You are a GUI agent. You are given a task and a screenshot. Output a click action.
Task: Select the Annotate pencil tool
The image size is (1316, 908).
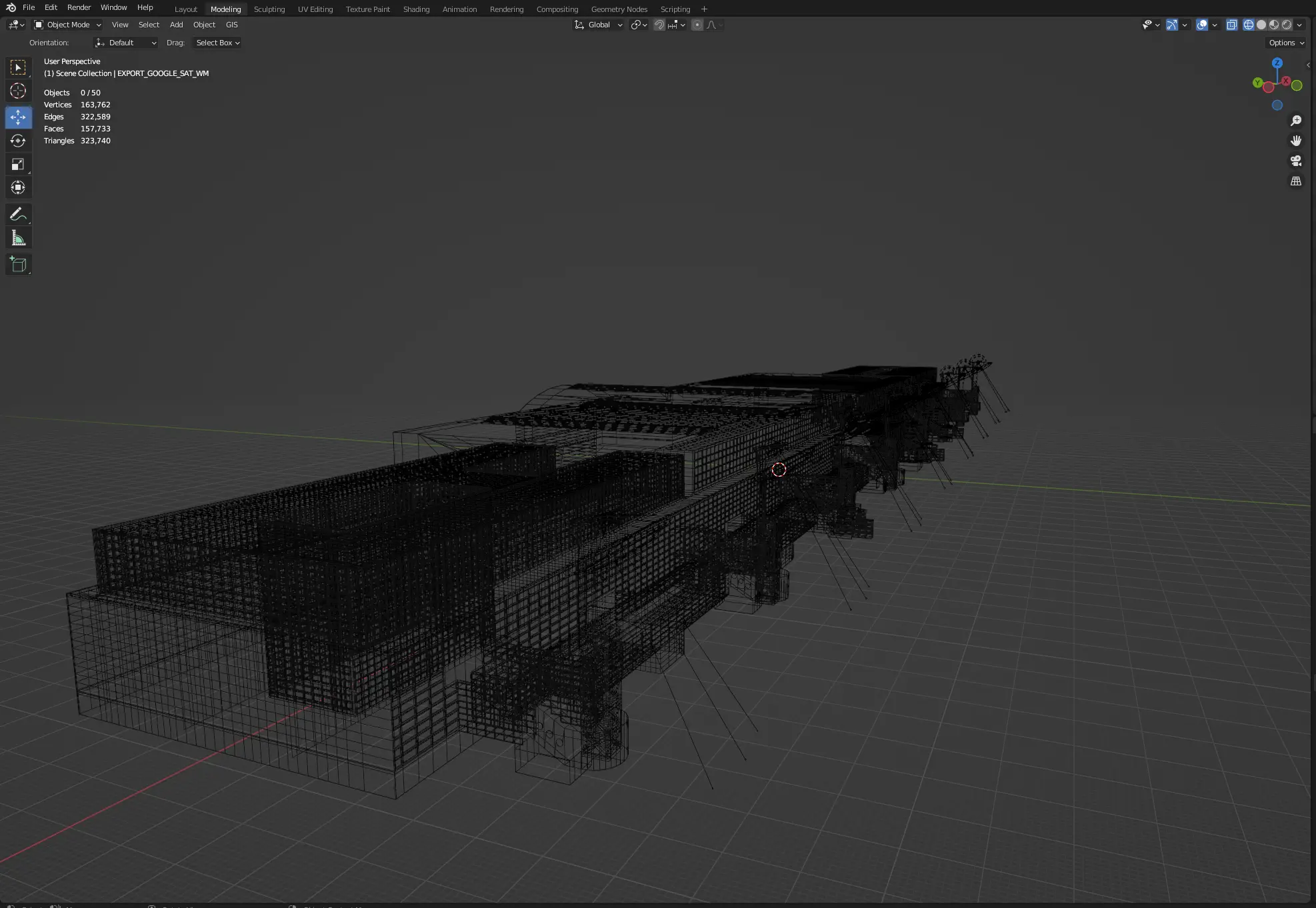click(18, 214)
